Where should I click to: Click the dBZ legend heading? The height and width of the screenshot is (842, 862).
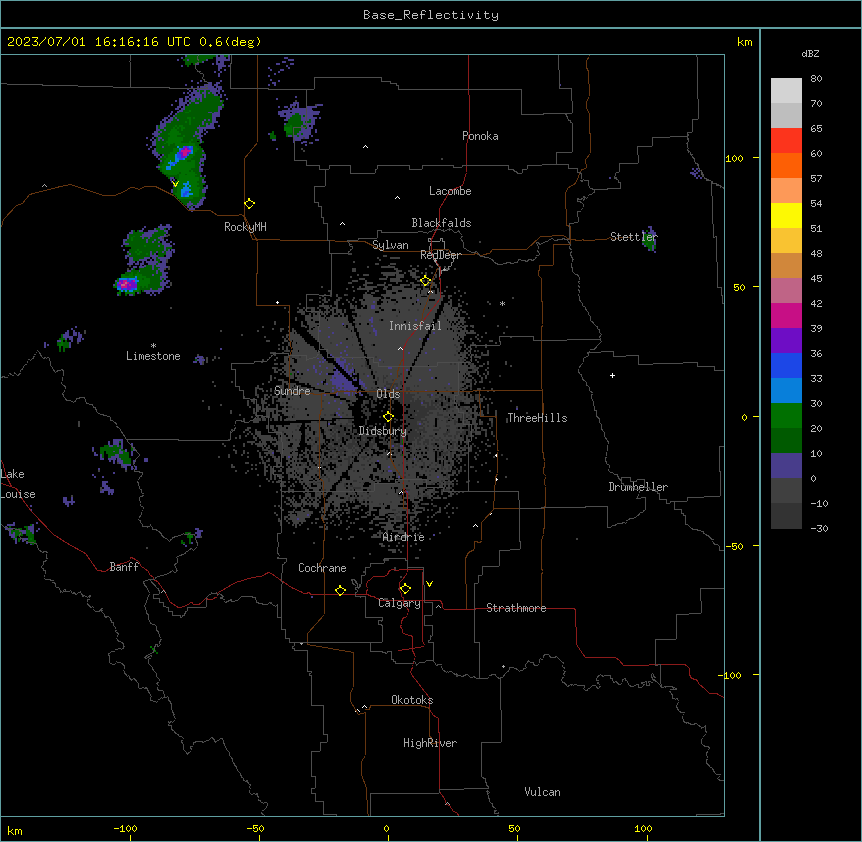click(810, 53)
